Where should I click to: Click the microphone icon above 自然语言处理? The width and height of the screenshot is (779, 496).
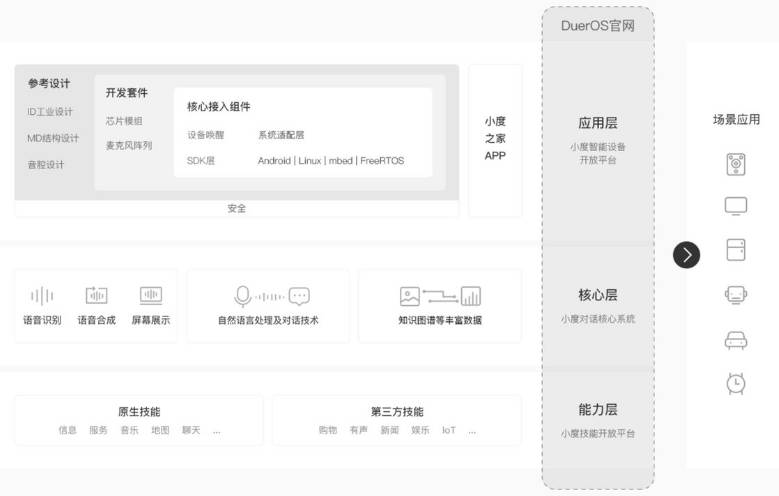point(242,296)
